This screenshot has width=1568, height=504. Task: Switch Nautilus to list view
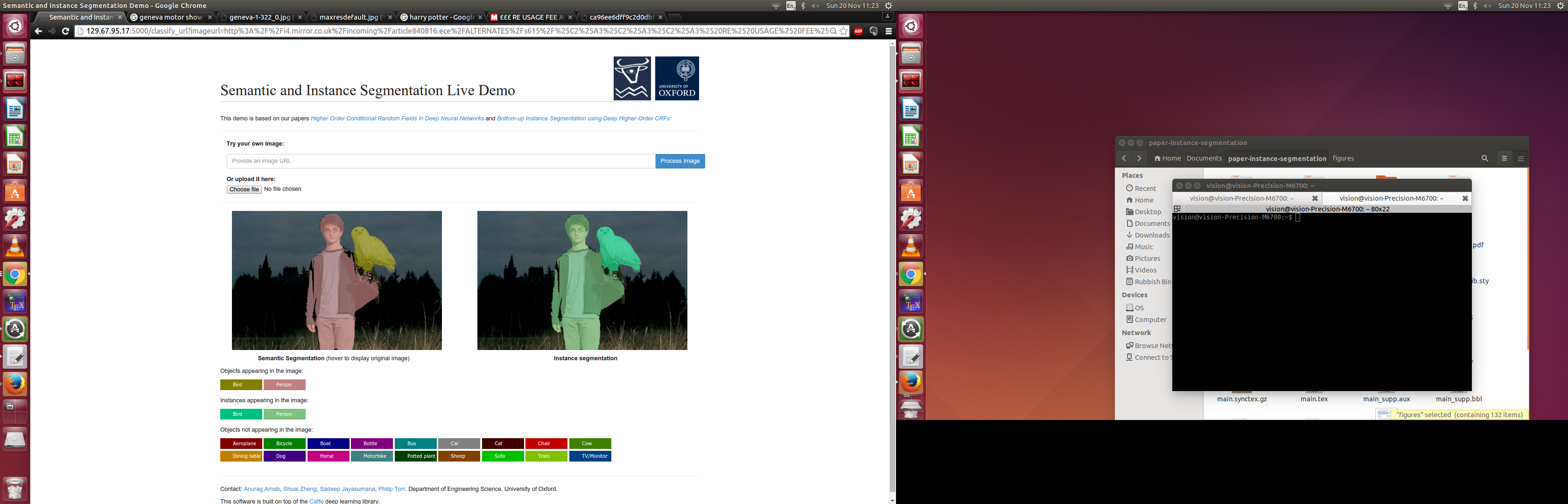tap(1504, 158)
